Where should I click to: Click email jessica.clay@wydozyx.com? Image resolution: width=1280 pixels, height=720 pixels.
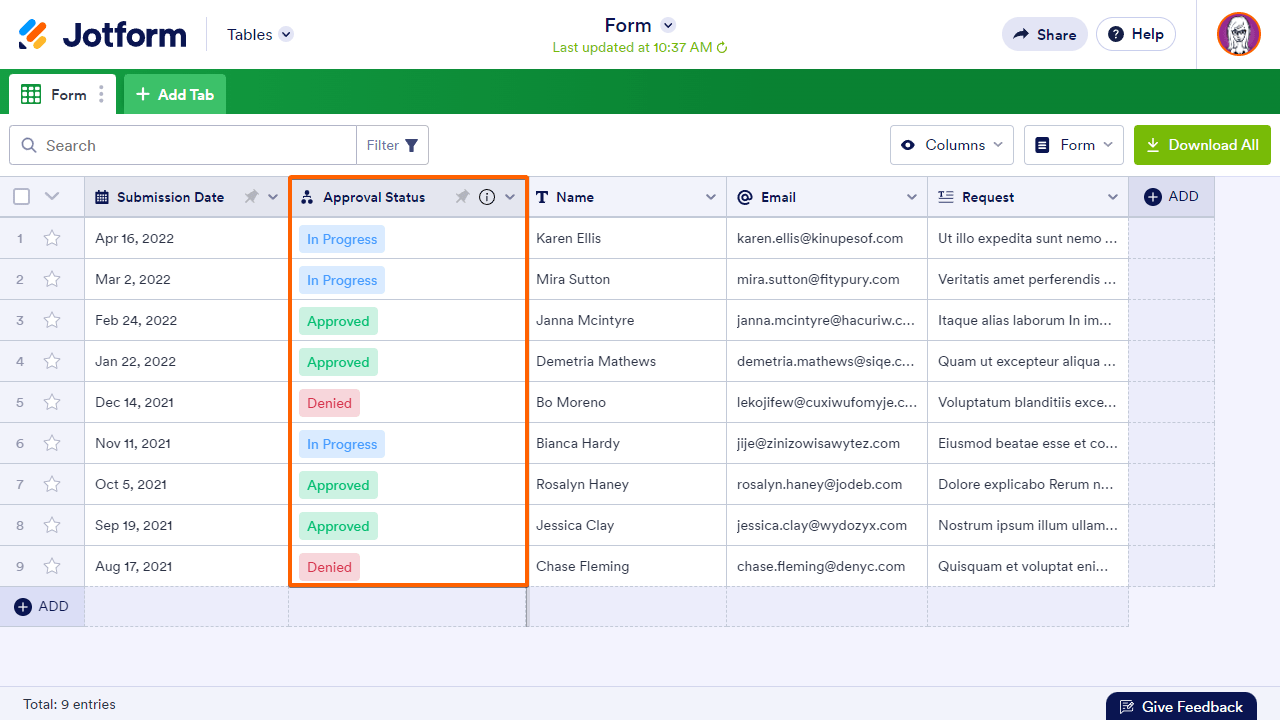click(x=822, y=525)
